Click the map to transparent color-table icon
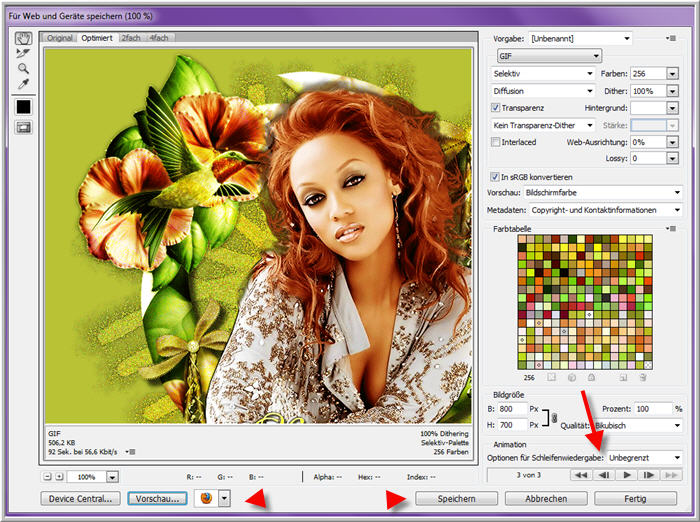Screen dimensions: 700x522 [552, 377]
